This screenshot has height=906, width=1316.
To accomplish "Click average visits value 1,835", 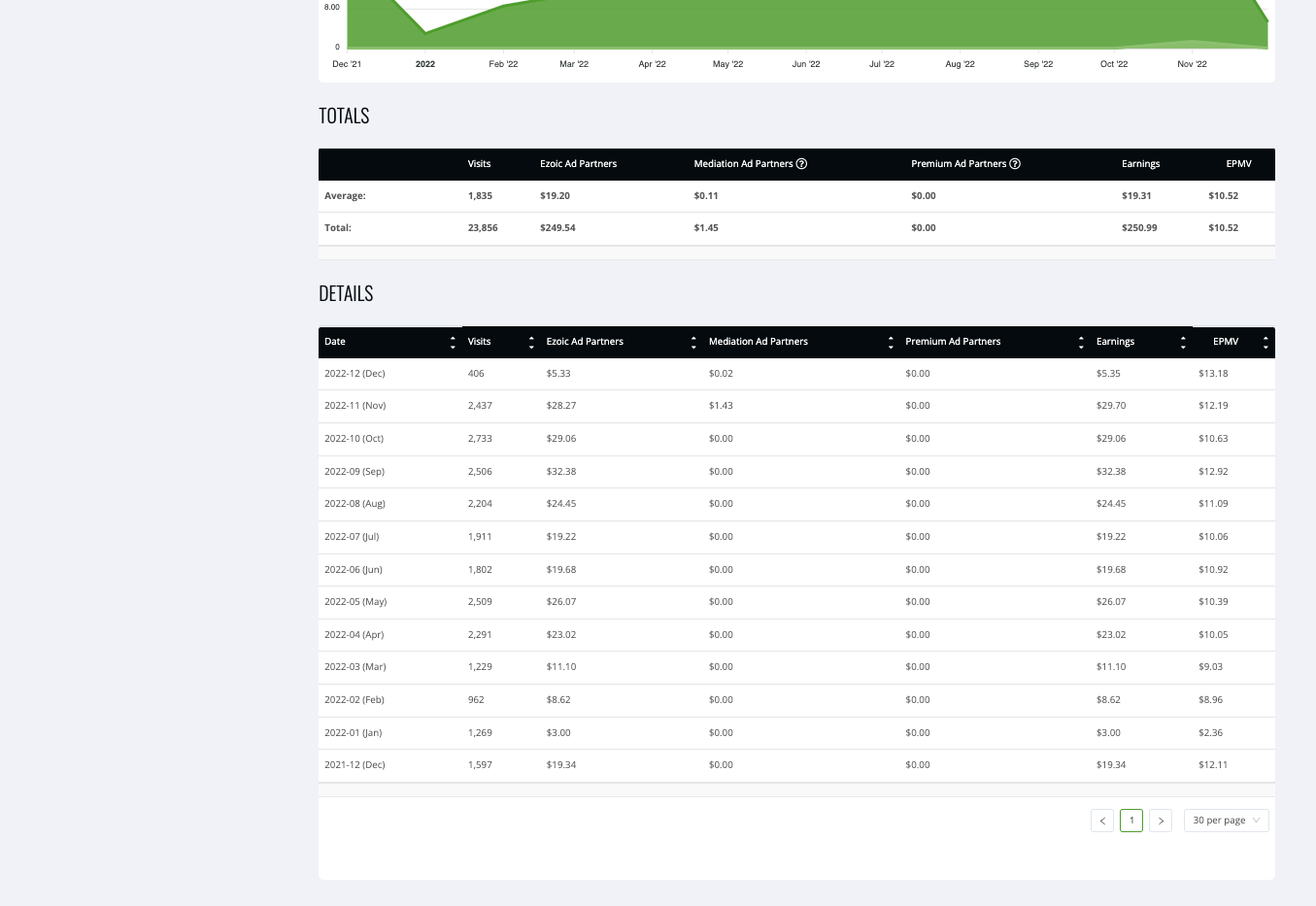I will 480,196.
